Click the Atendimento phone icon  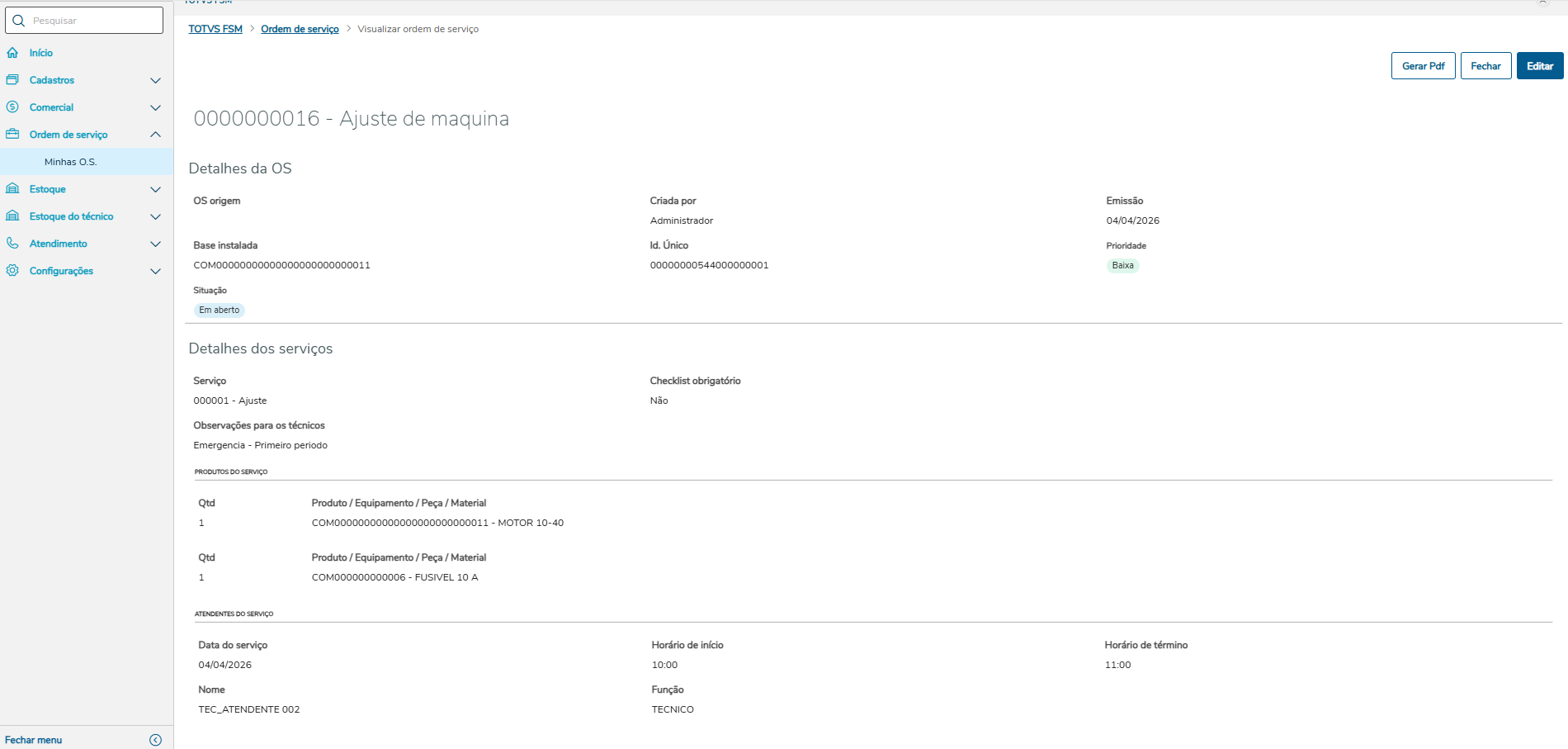12,244
